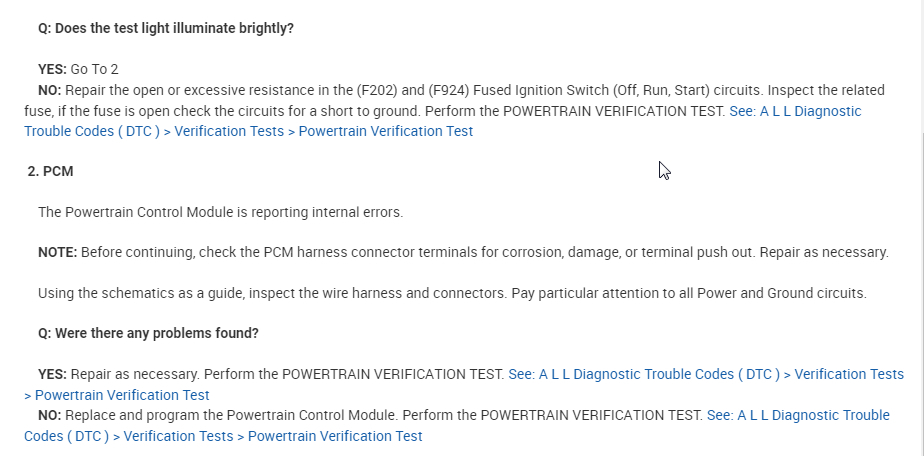
Task: Click the sentence about PCM reporting internal errors
Action: 220,212
